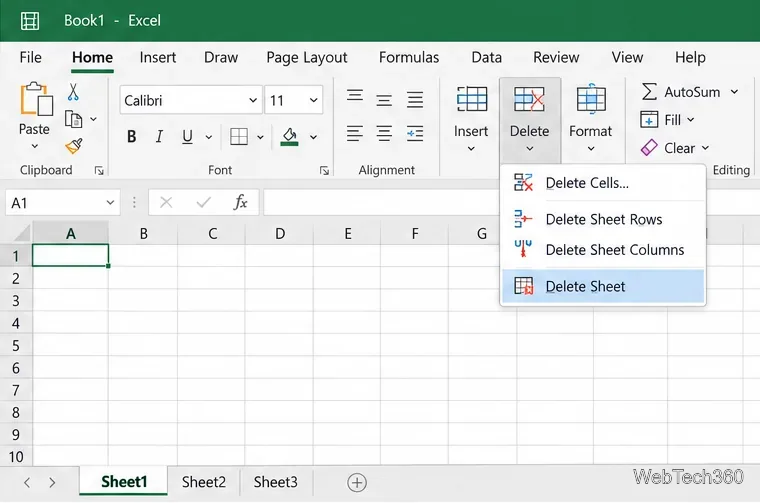The image size is (760, 503).
Task: Open the Page Layout tab
Action: (x=307, y=58)
